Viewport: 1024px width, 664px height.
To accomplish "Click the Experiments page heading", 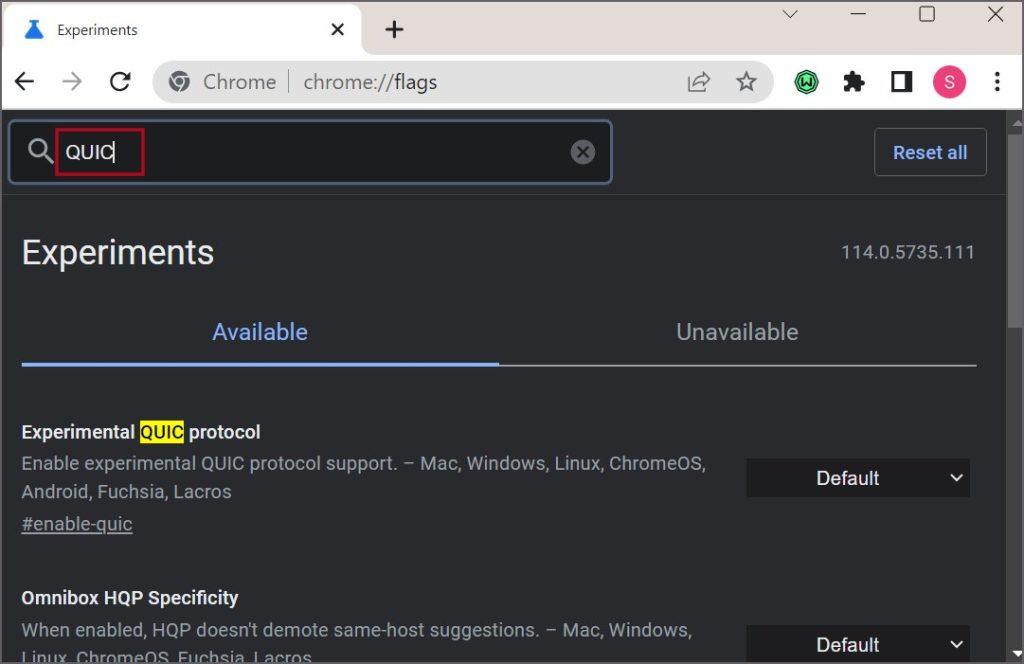I will (x=118, y=253).
